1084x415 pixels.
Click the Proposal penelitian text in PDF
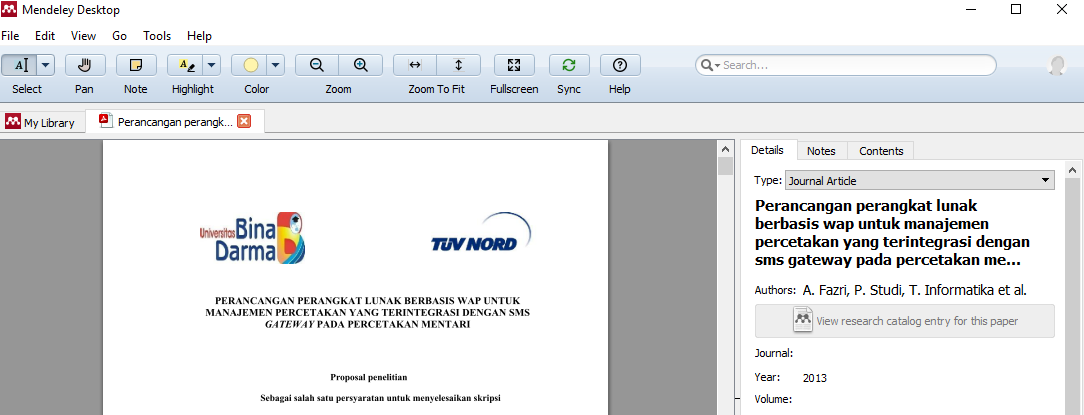click(x=368, y=377)
